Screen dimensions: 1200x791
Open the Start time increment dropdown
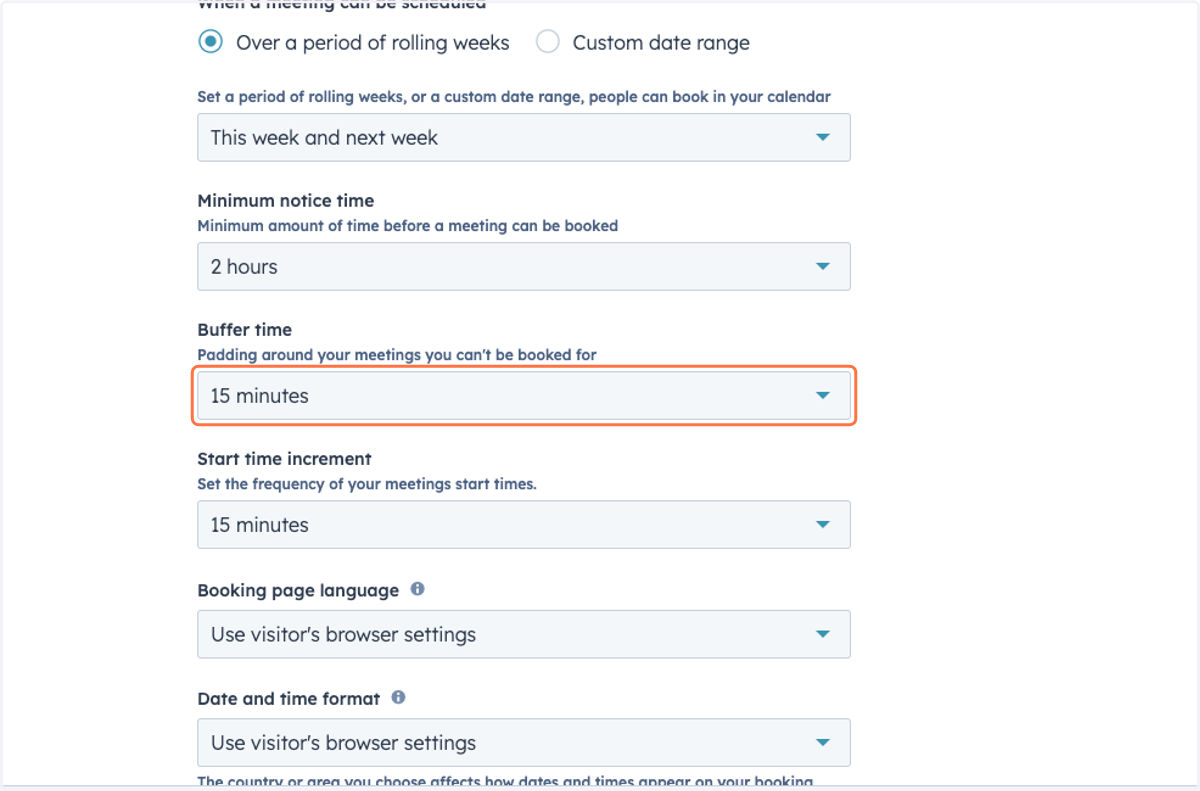tap(524, 524)
